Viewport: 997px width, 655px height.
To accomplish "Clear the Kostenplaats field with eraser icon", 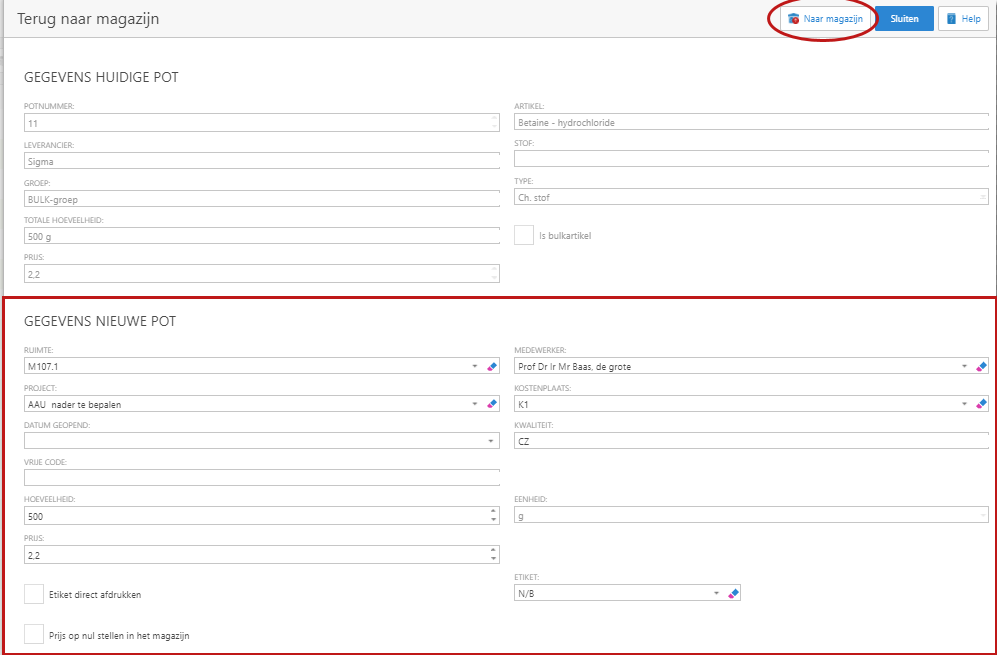I will [x=981, y=404].
